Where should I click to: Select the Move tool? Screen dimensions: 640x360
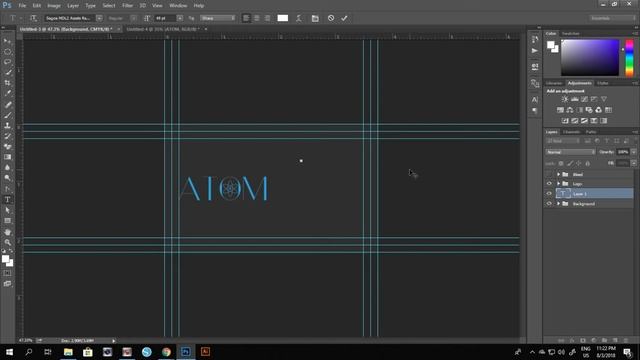(x=7, y=41)
